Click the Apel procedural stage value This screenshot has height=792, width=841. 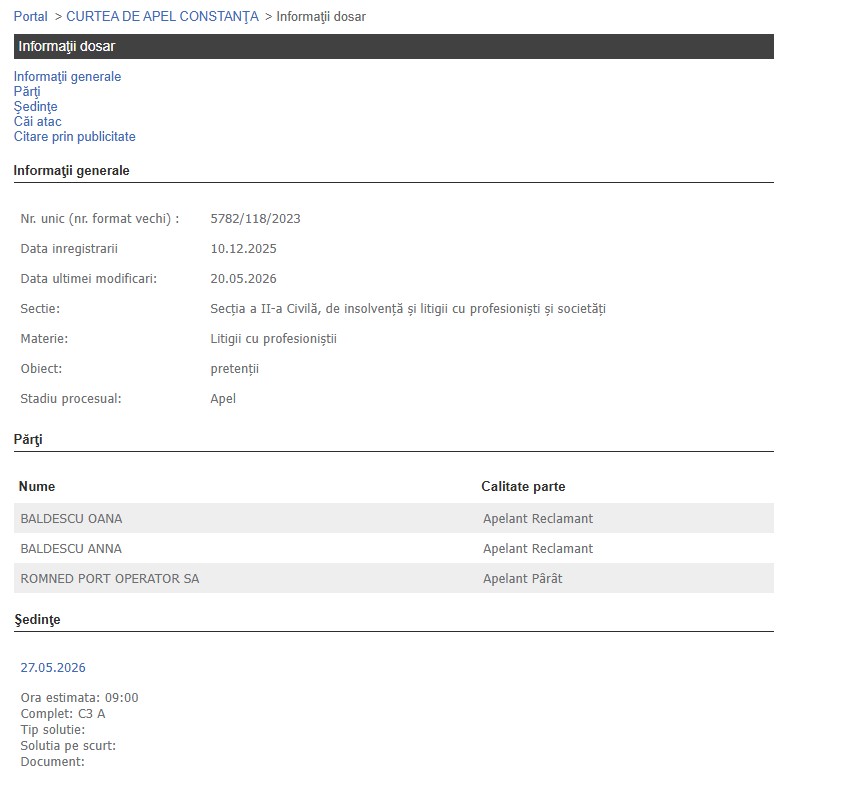tap(223, 399)
